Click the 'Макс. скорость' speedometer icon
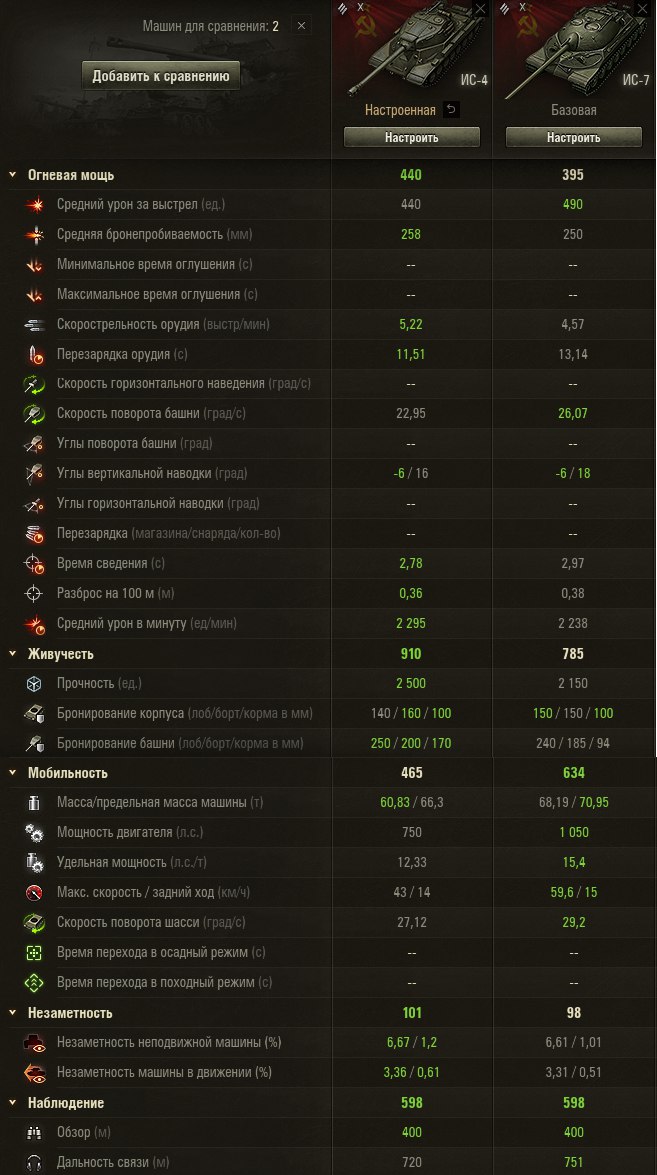The image size is (657, 1175). click(35, 893)
